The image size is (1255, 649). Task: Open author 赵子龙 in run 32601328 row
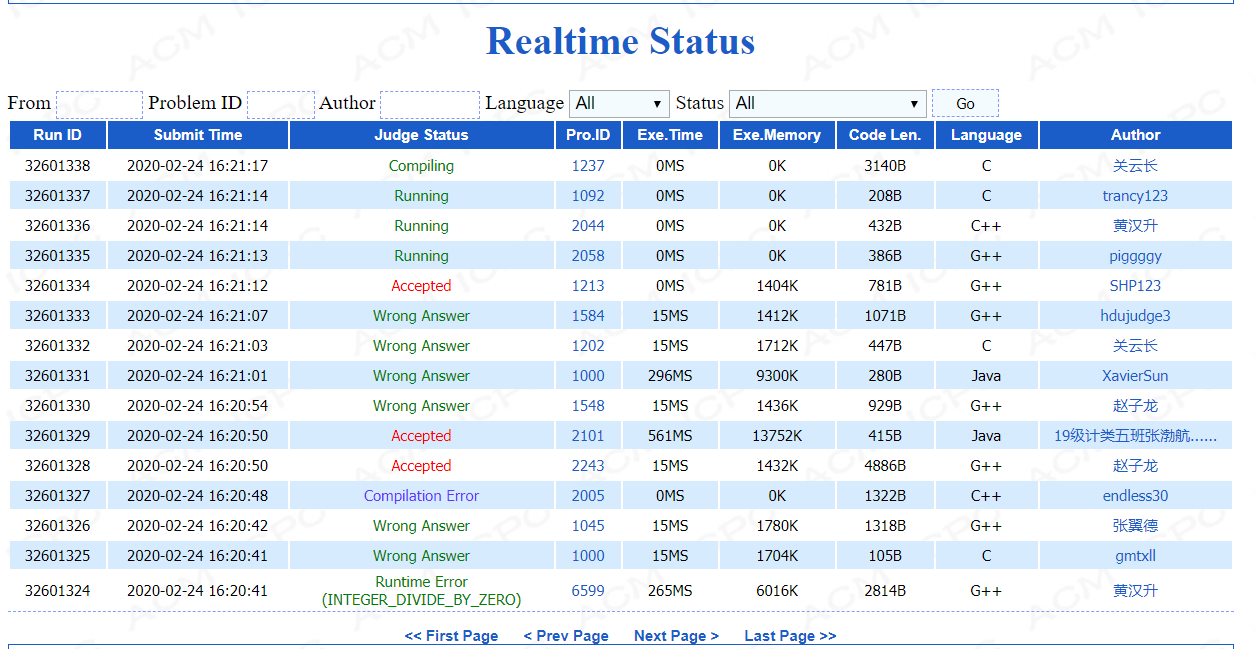point(1135,466)
